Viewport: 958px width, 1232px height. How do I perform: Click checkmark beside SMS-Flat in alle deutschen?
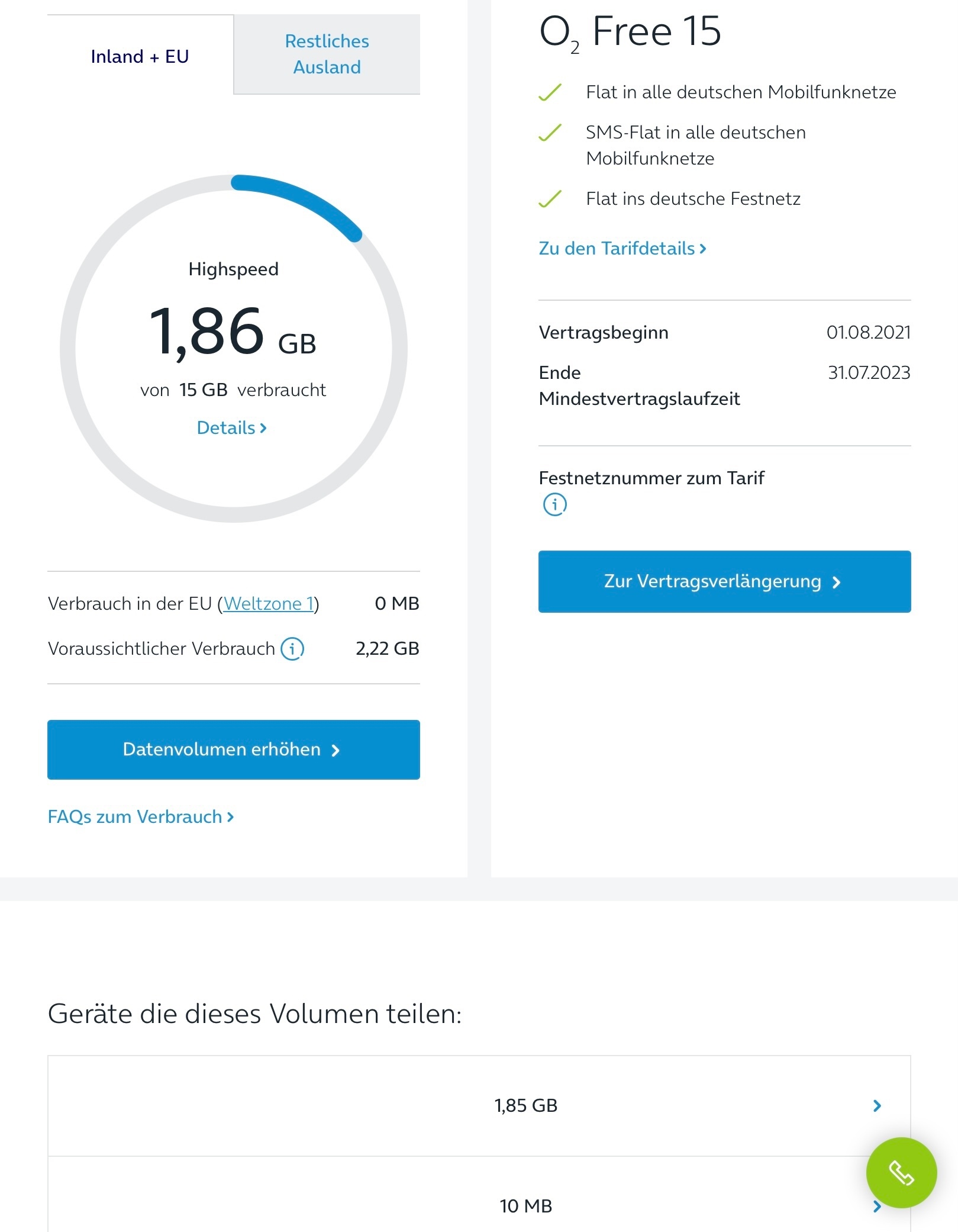tap(550, 132)
